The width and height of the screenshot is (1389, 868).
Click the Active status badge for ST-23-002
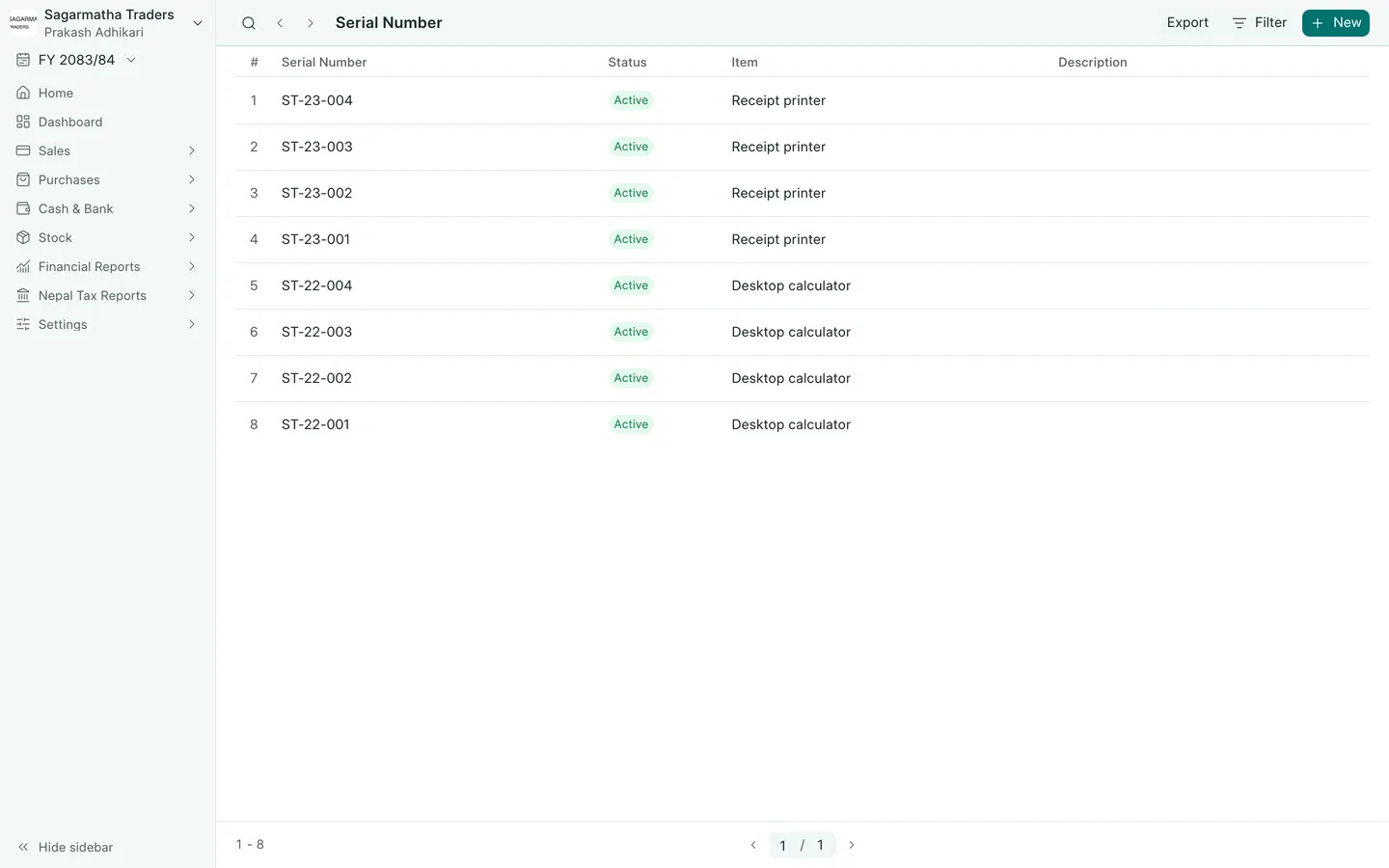pyautogui.click(x=631, y=193)
